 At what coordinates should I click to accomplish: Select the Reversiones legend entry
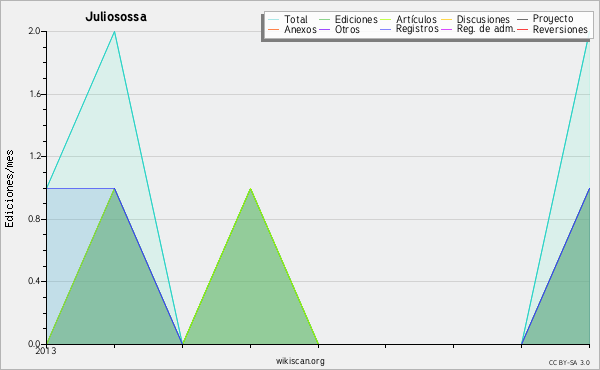tap(552, 29)
